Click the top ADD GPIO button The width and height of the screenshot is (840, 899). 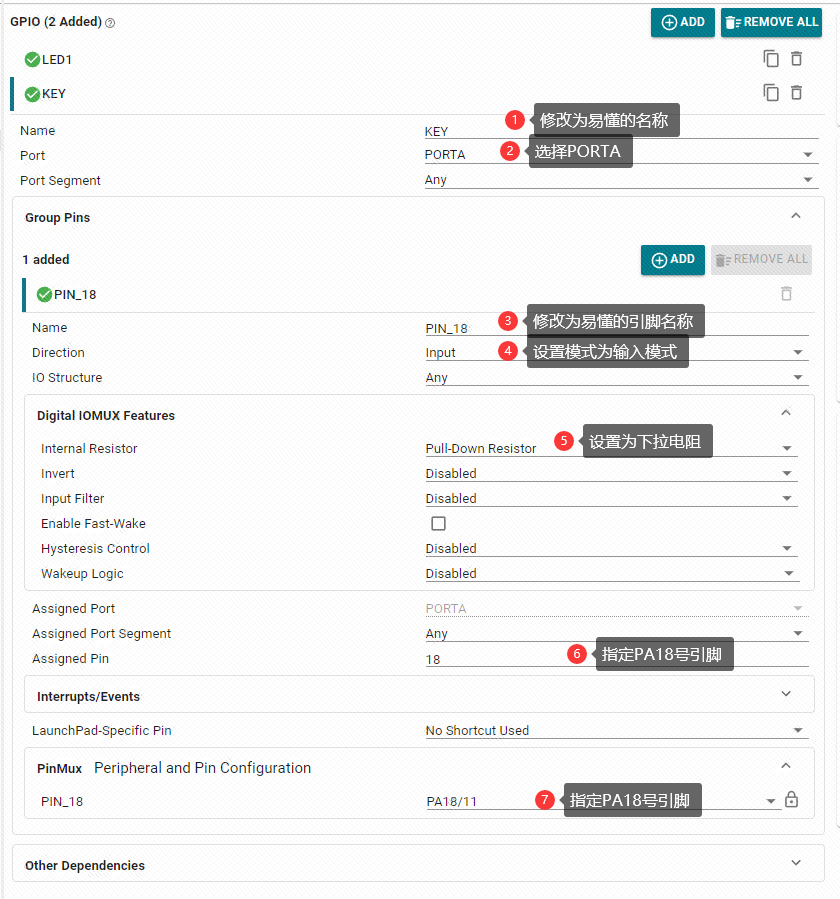(x=682, y=22)
